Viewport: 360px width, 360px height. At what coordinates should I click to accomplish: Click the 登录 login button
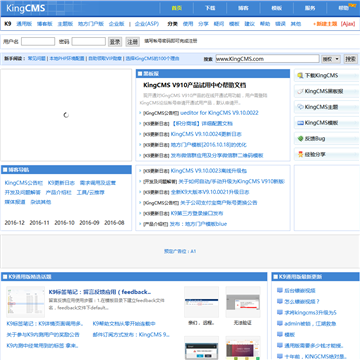pos(115,42)
